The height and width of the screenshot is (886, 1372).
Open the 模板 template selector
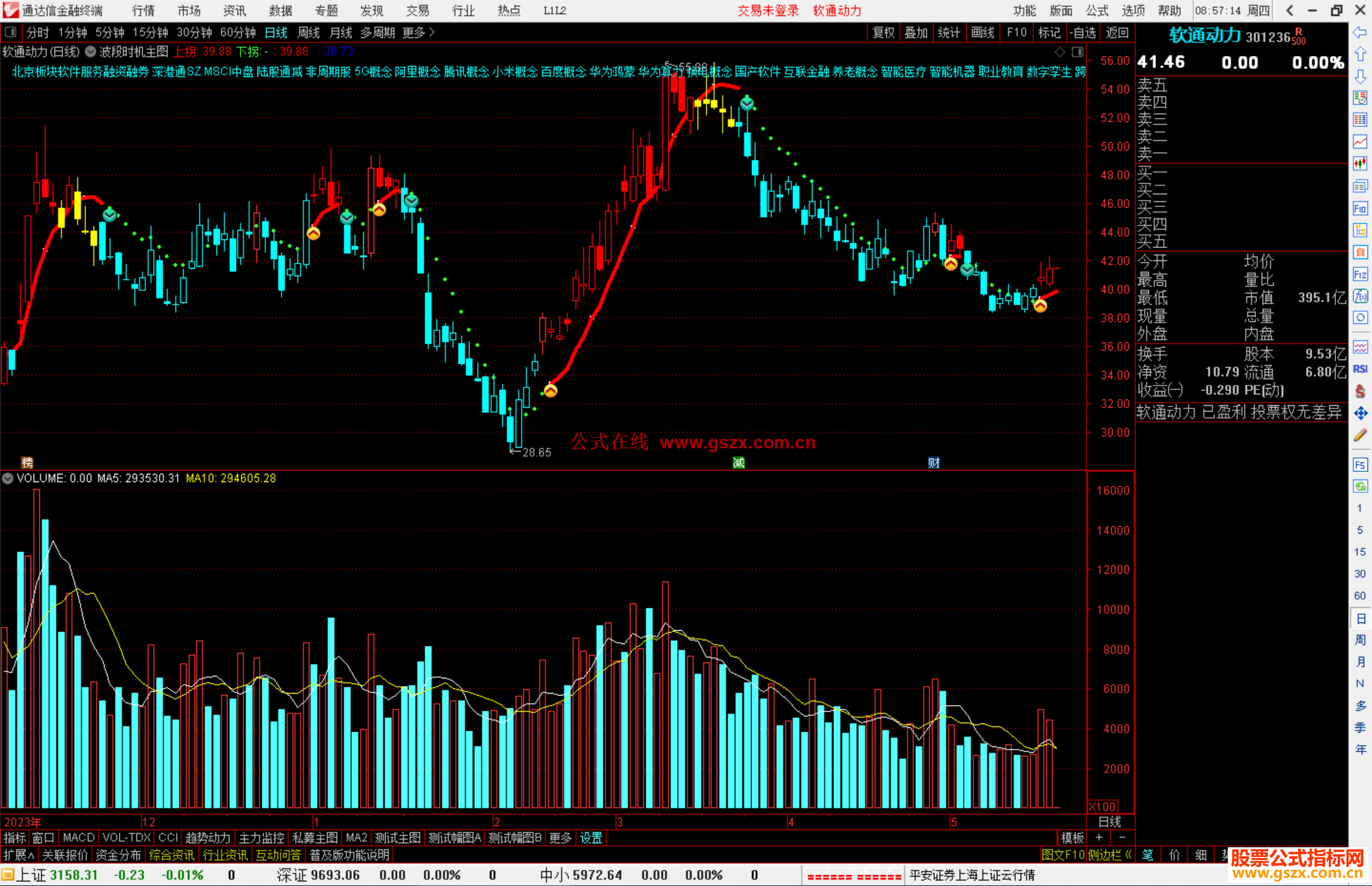pos(1072,838)
